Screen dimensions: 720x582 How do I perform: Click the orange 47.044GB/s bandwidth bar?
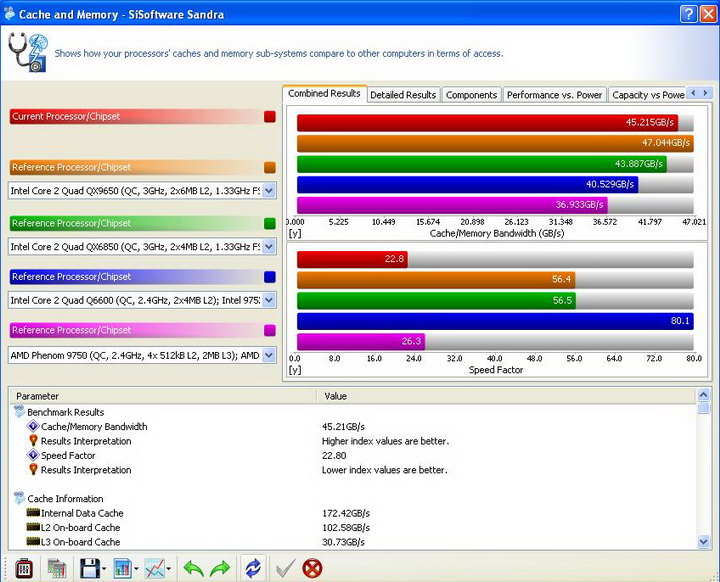click(495, 143)
